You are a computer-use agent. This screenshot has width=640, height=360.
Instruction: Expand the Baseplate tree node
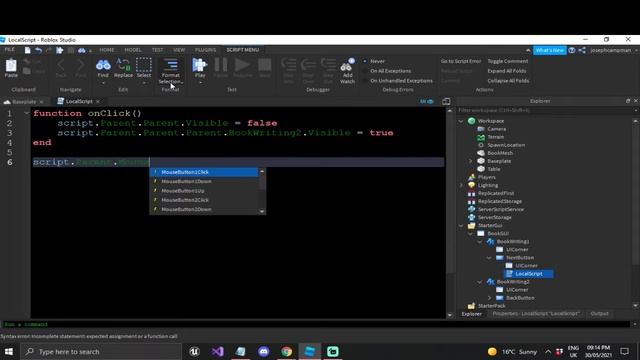(471, 161)
